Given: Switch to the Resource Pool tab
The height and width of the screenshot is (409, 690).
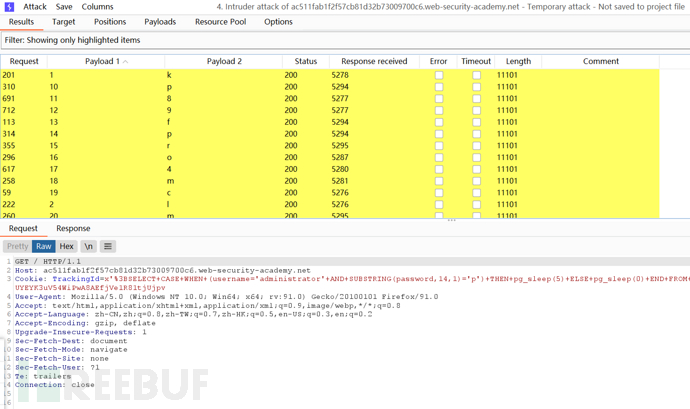Looking at the screenshot, I should pyautogui.click(x=220, y=22).
